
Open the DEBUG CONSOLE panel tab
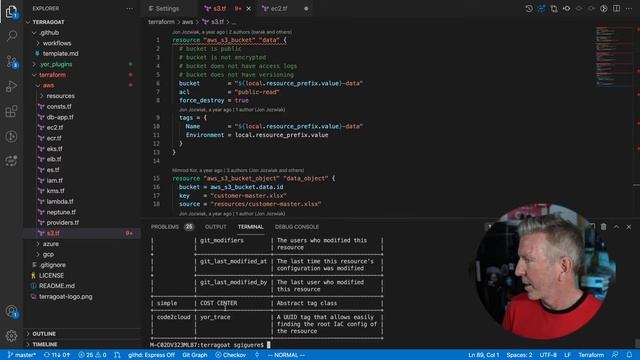click(297, 227)
